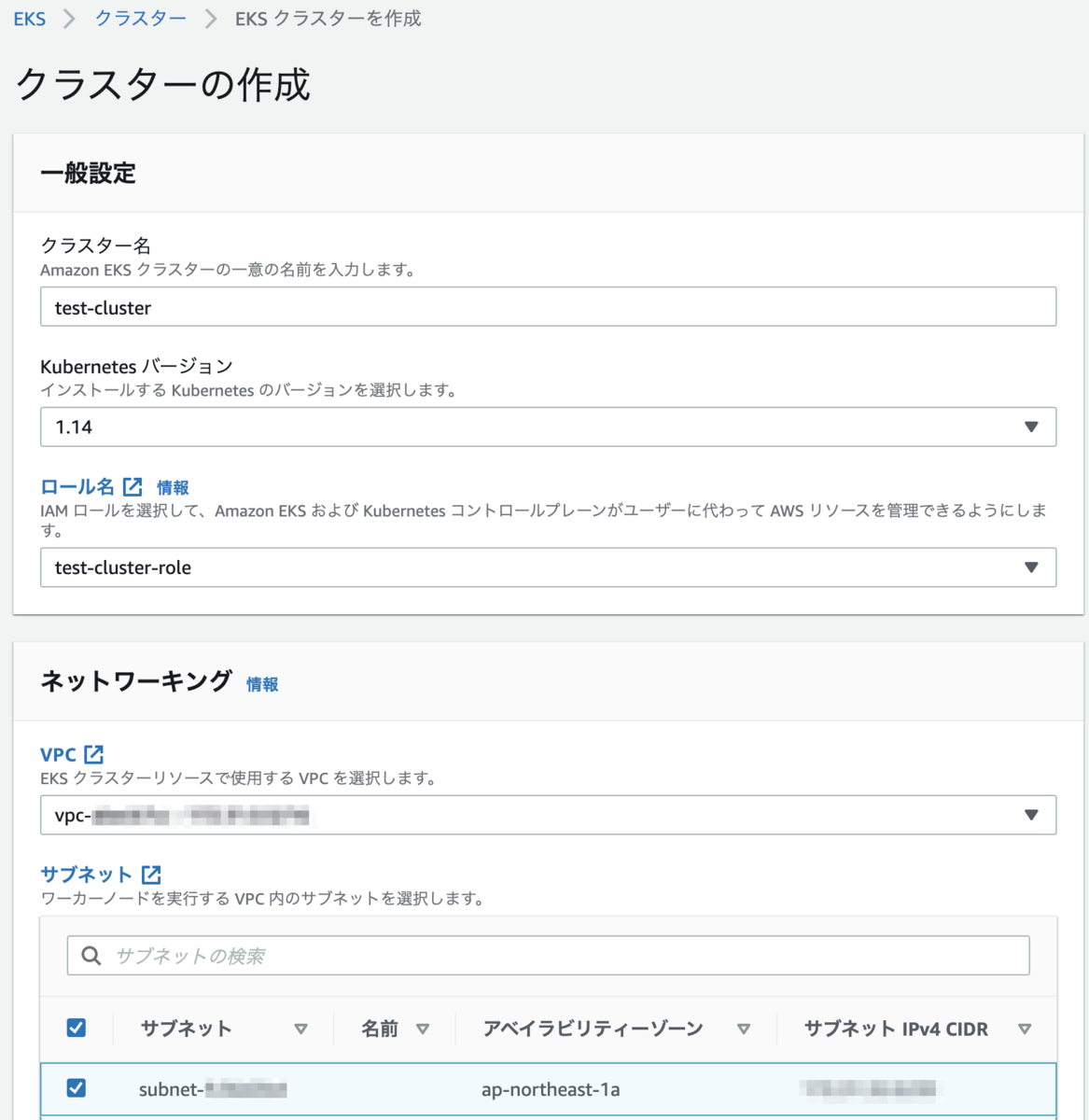Select the ap-northeast-1a cell
This screenshot has width=1089, height=1120.
pyautogui.click(x=551, y=1089)
